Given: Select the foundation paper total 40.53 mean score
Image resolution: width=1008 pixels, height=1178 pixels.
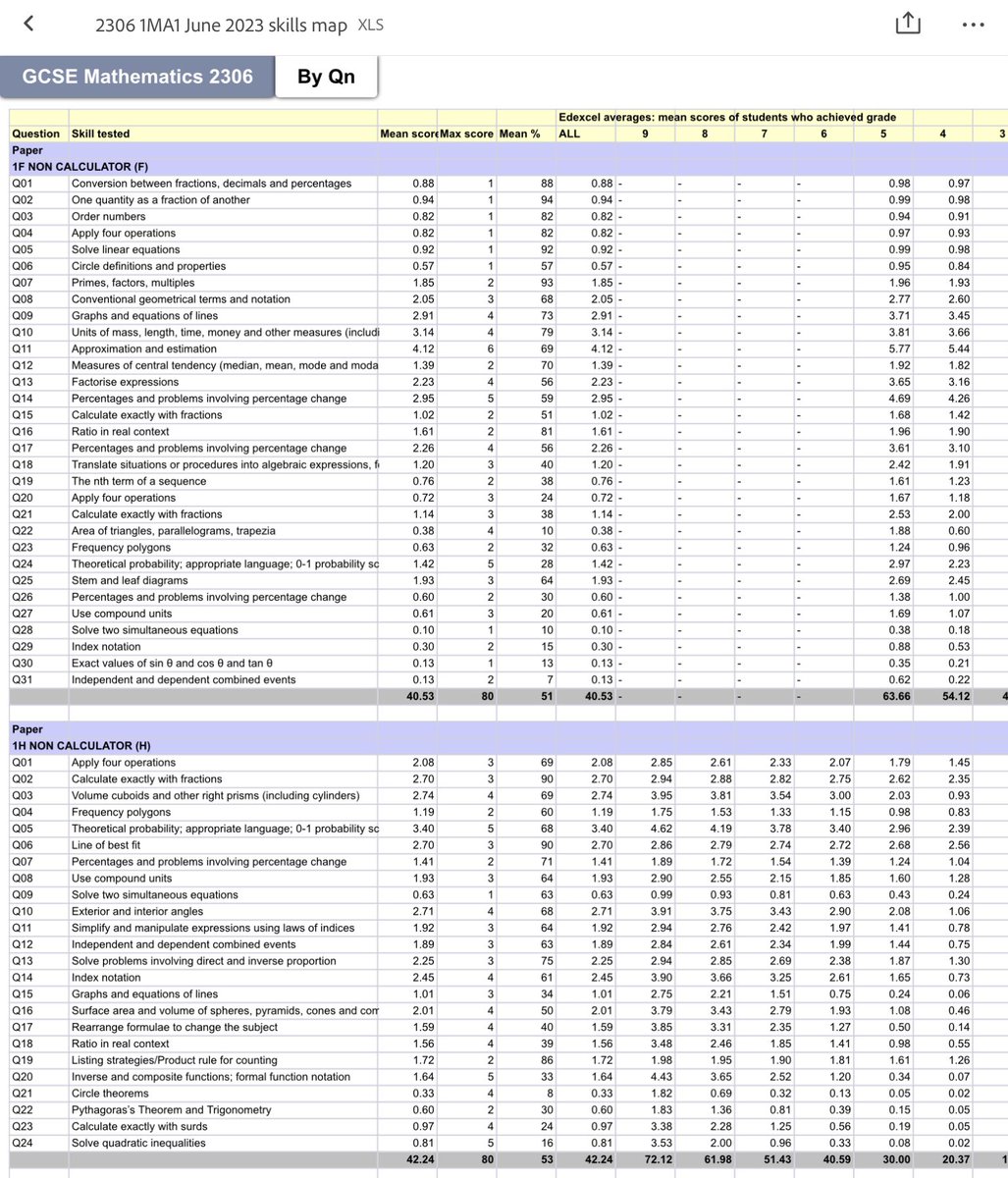Looking at the screenshot, I should click(x=407, y=696).
